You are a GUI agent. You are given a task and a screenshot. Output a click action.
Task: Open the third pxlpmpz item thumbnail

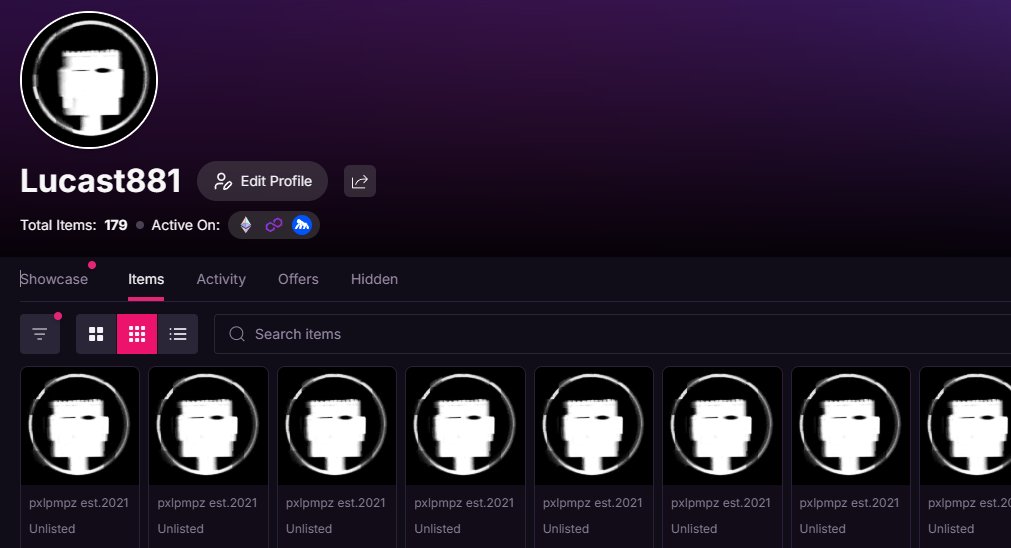tap(337, 426)
